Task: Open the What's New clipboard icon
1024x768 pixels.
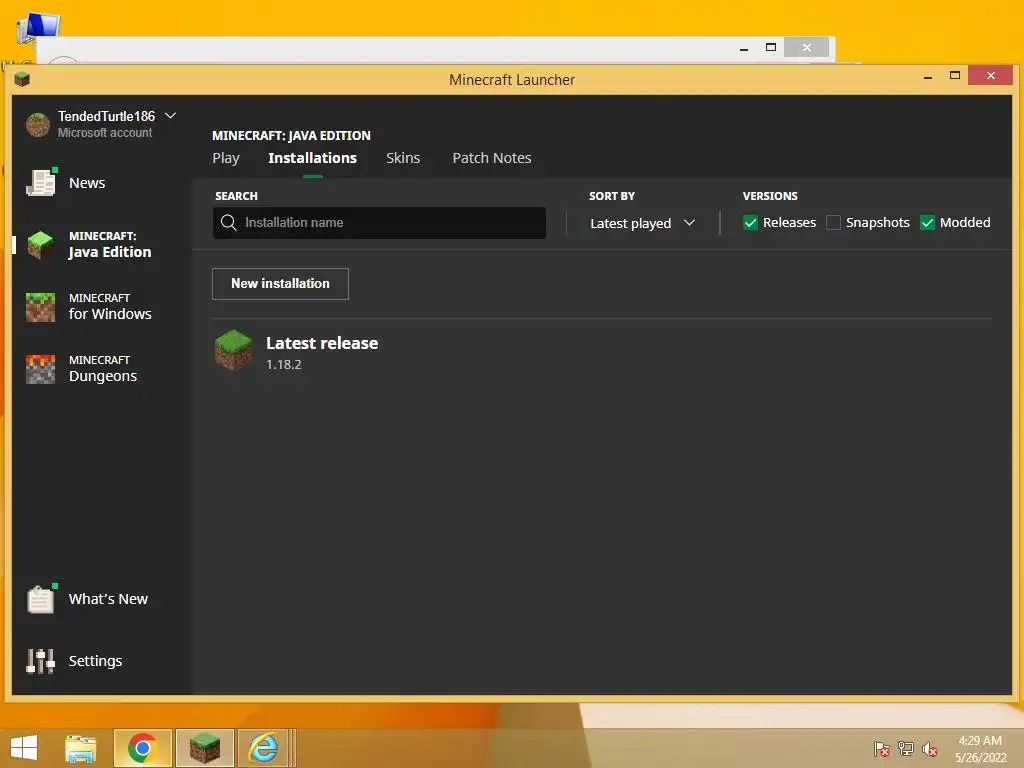Action: [x=40, y=599]
